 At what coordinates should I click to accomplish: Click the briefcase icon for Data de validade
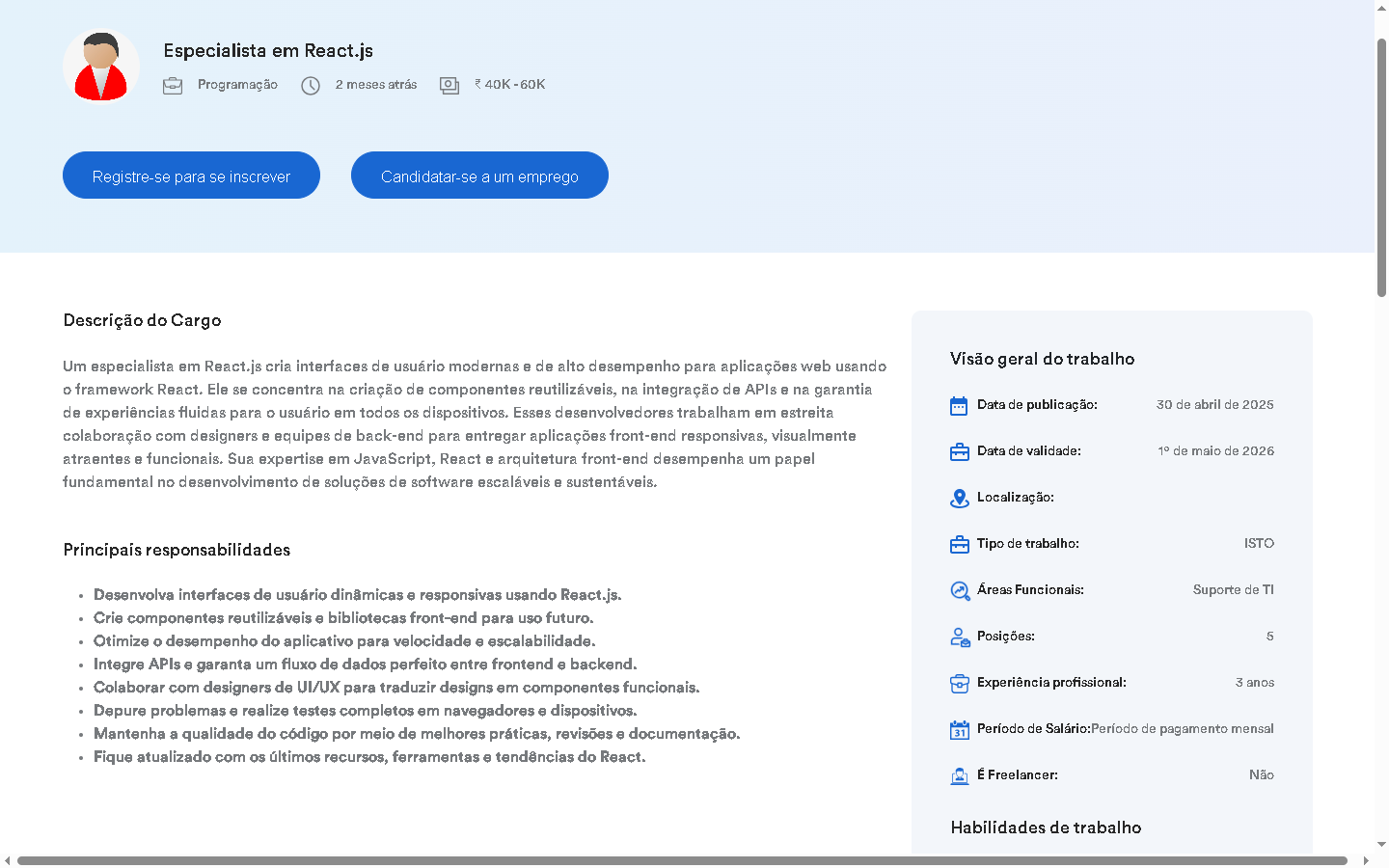959,452
